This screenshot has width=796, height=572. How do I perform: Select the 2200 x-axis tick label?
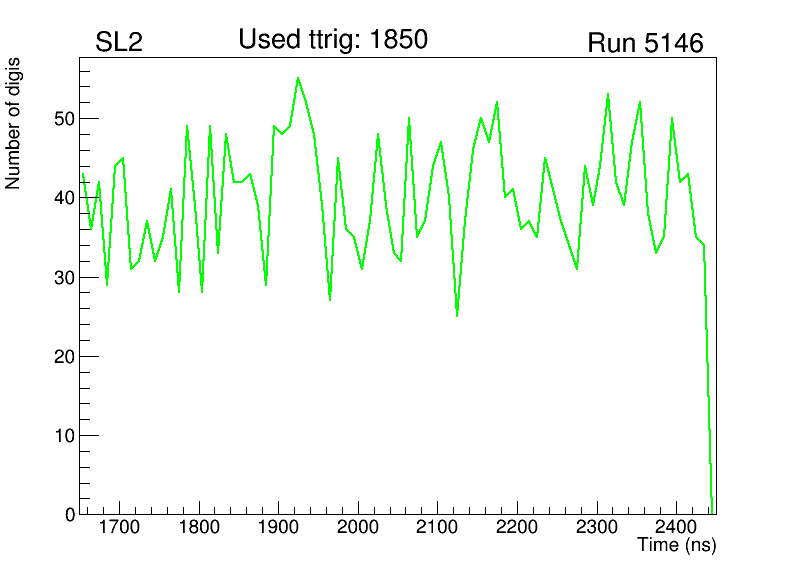click(x=517, y=527)
